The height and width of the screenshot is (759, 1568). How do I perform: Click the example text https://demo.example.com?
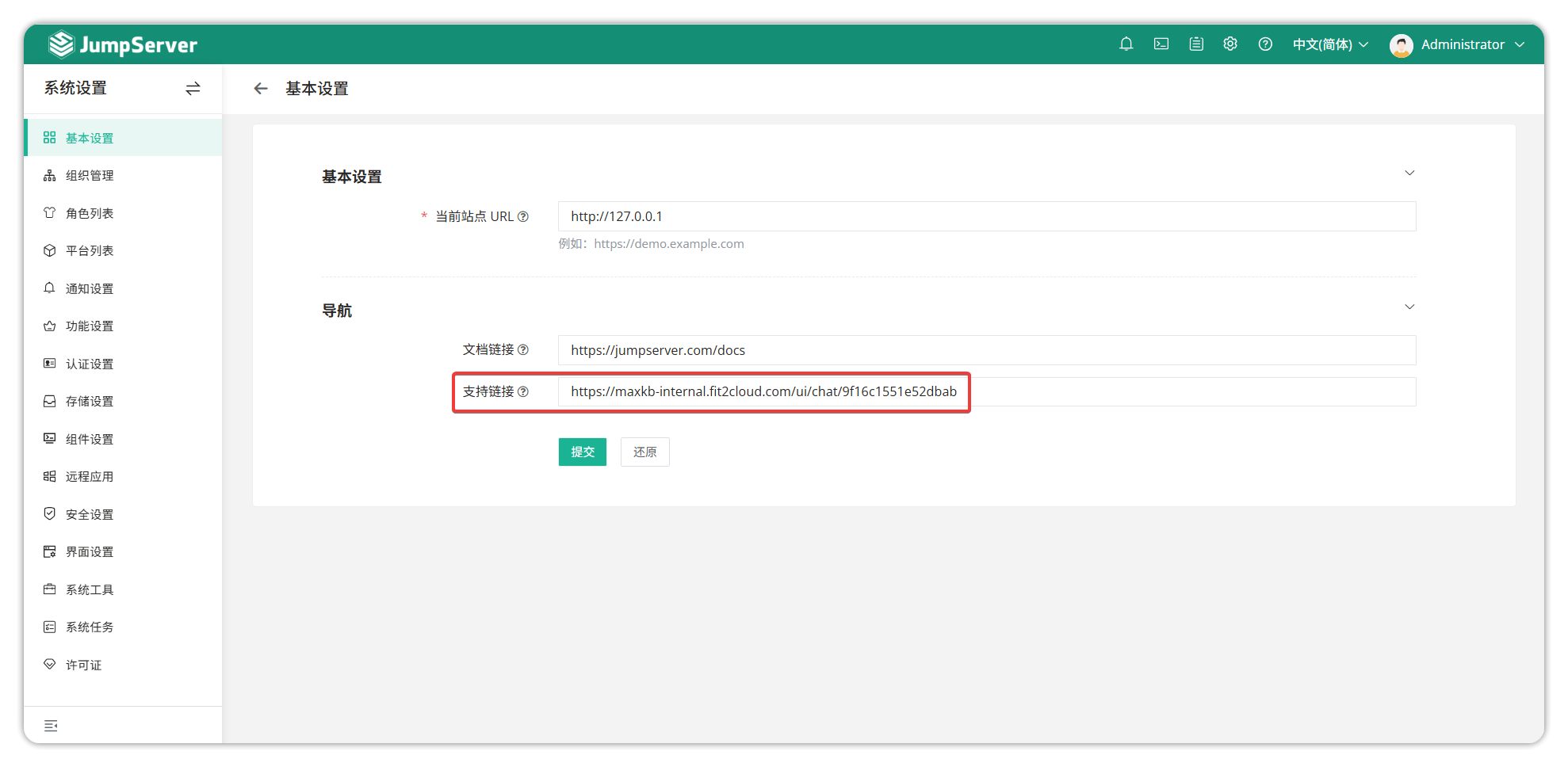668,244
